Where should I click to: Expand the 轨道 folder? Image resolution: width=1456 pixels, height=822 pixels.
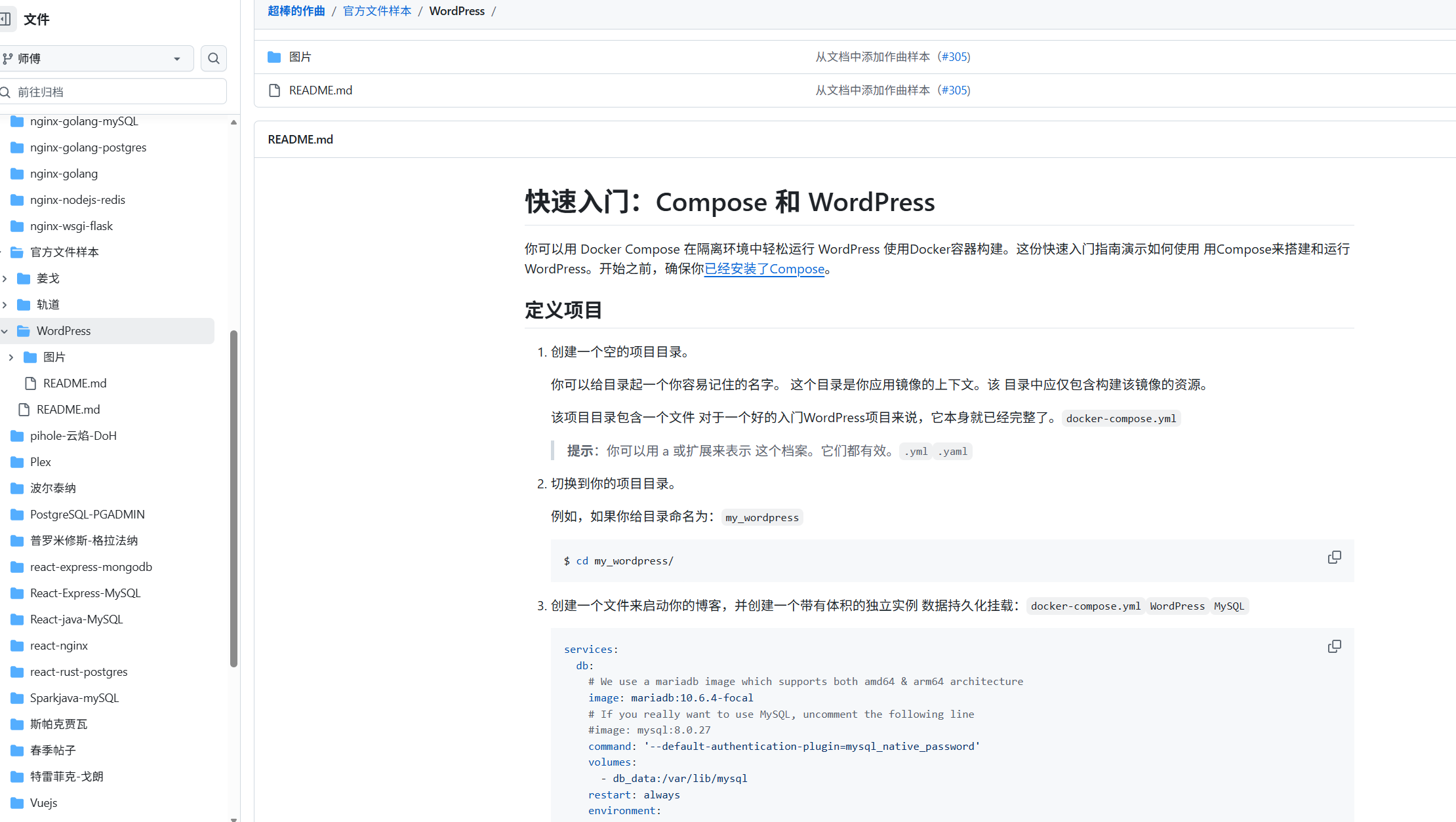click(x=5, y=304)
